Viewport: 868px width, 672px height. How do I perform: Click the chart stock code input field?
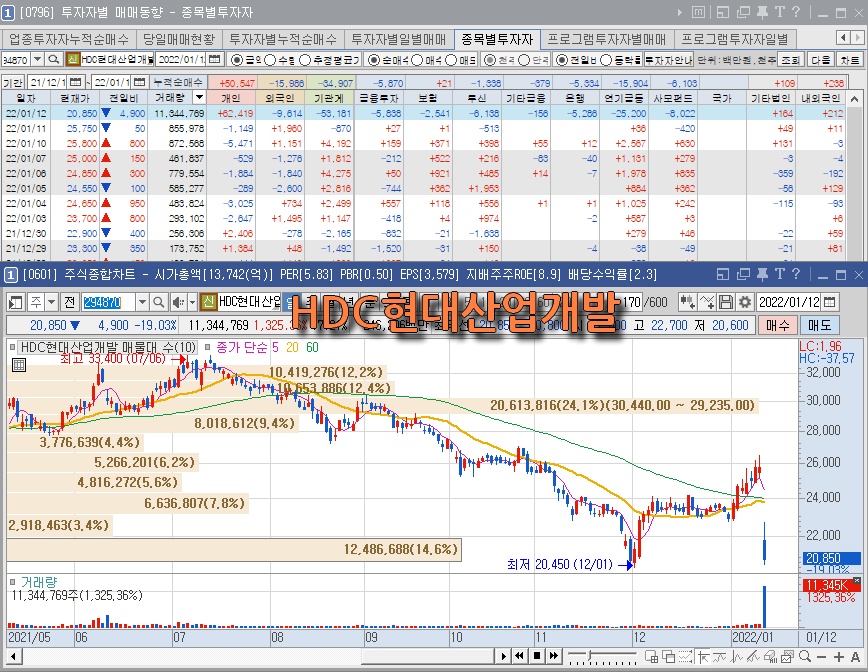click(x=108, y=302)
